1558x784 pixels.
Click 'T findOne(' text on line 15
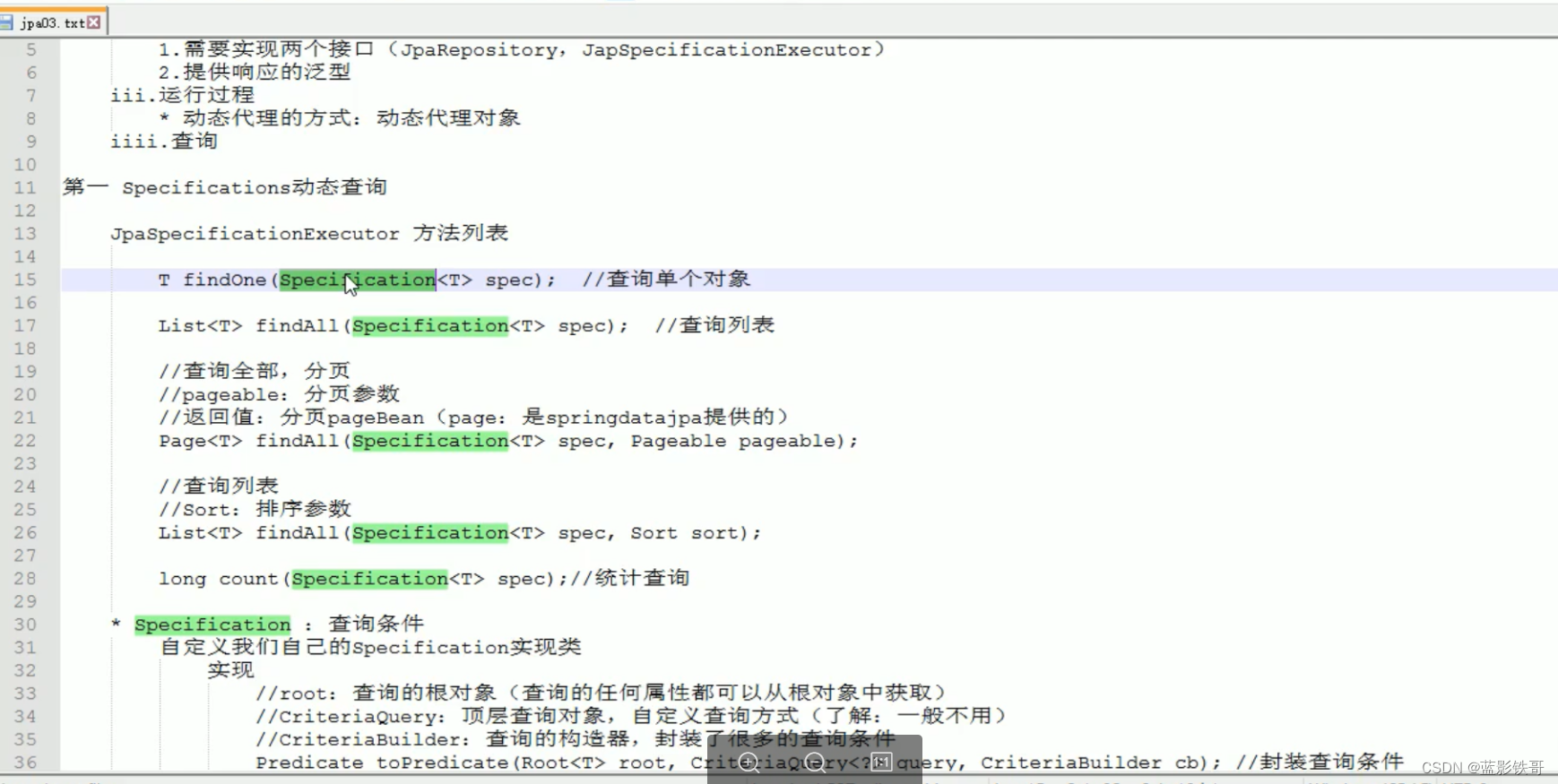tap(218, 280)
